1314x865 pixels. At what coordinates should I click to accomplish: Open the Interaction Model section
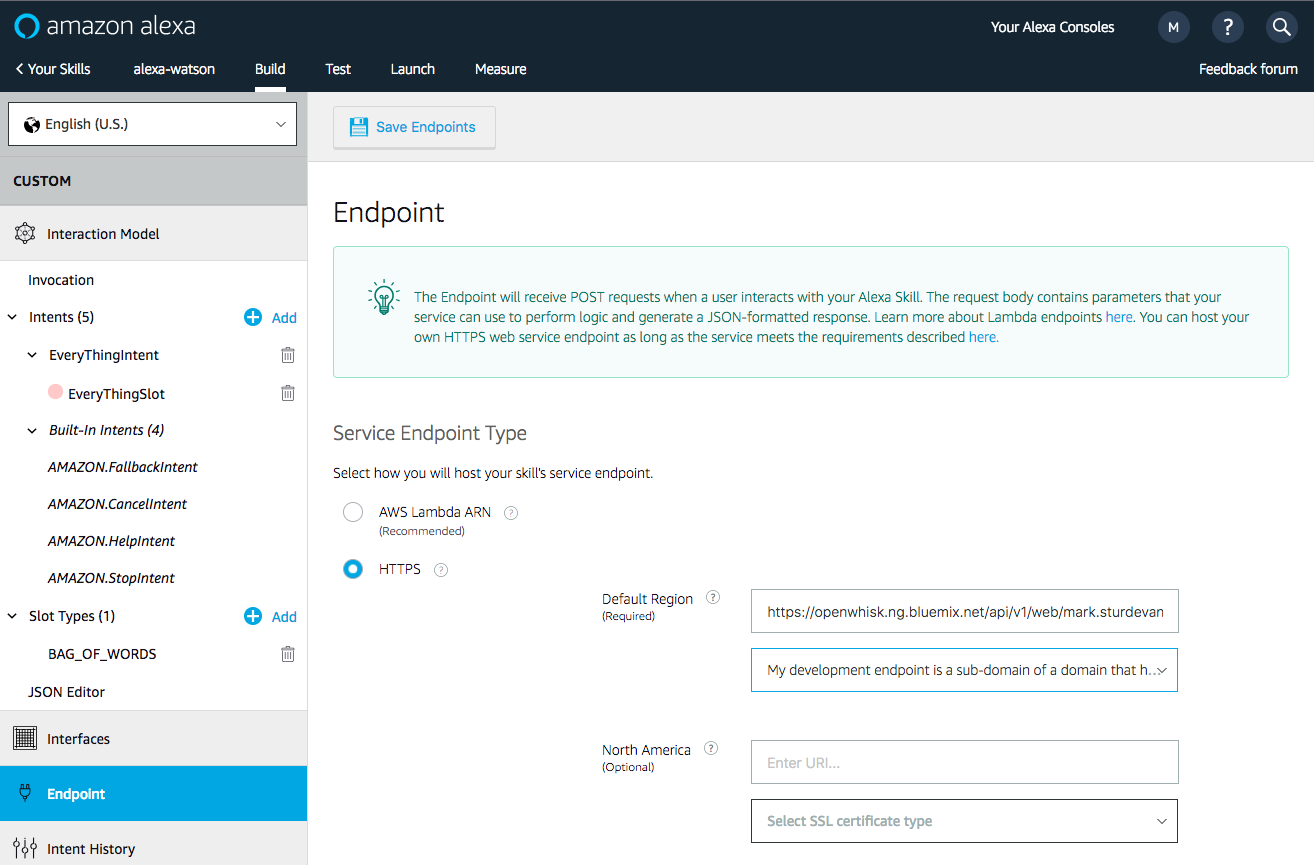click(x=153, y=234)
